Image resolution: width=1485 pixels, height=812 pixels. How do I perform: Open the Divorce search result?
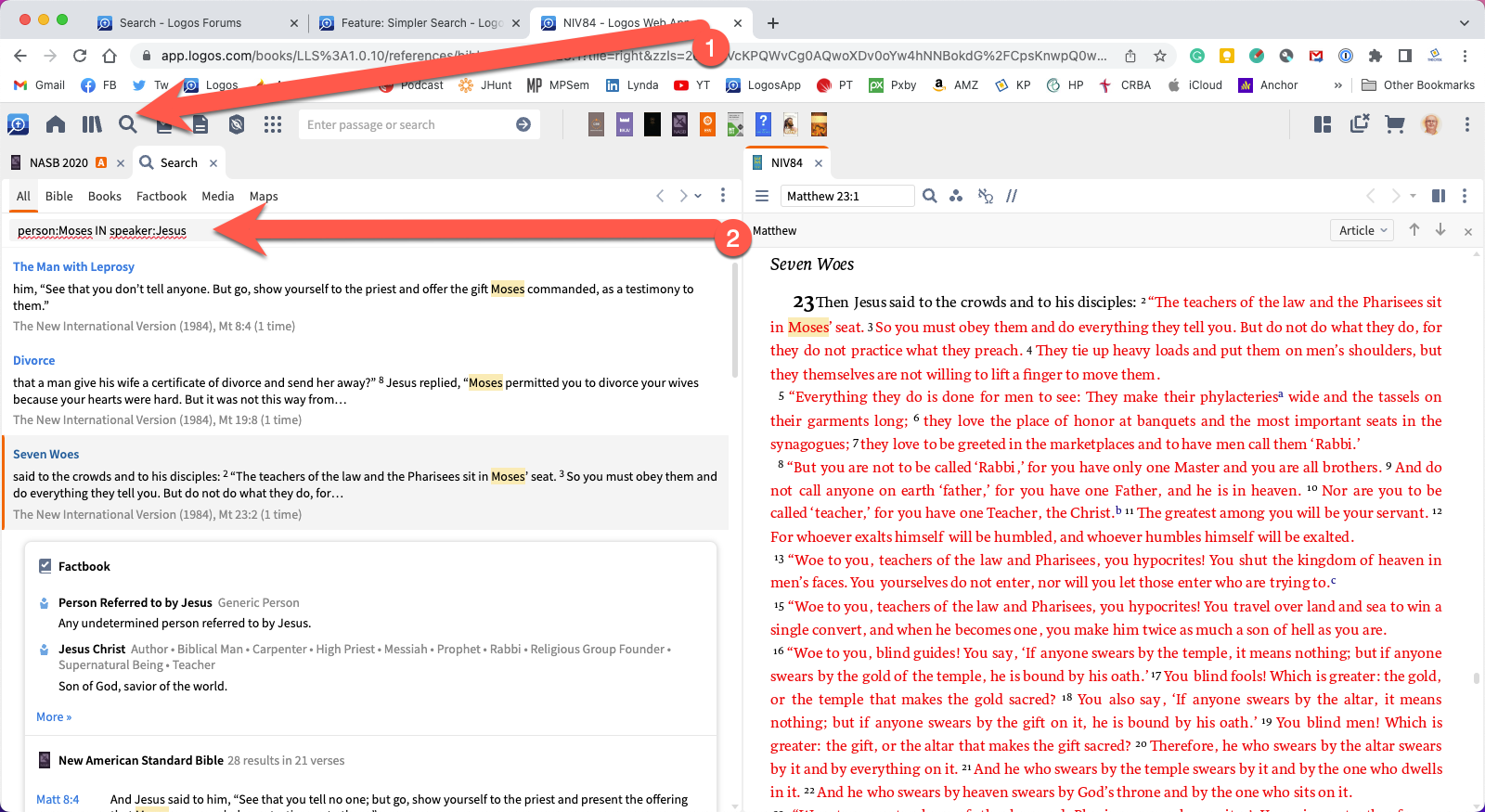[x=33, y=360]
